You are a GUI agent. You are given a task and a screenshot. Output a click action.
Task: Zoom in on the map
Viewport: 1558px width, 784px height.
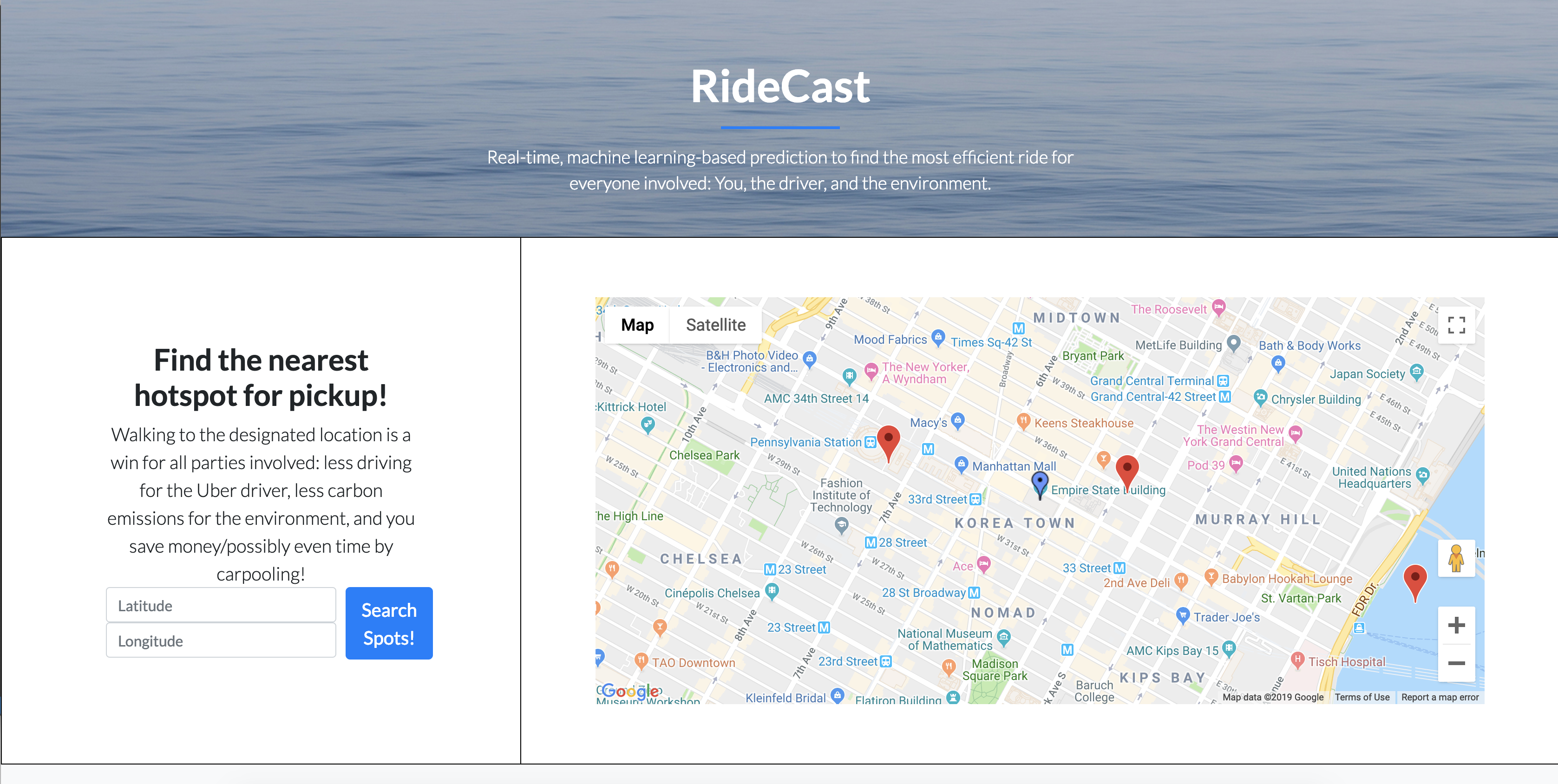[x=1456, y=625]
